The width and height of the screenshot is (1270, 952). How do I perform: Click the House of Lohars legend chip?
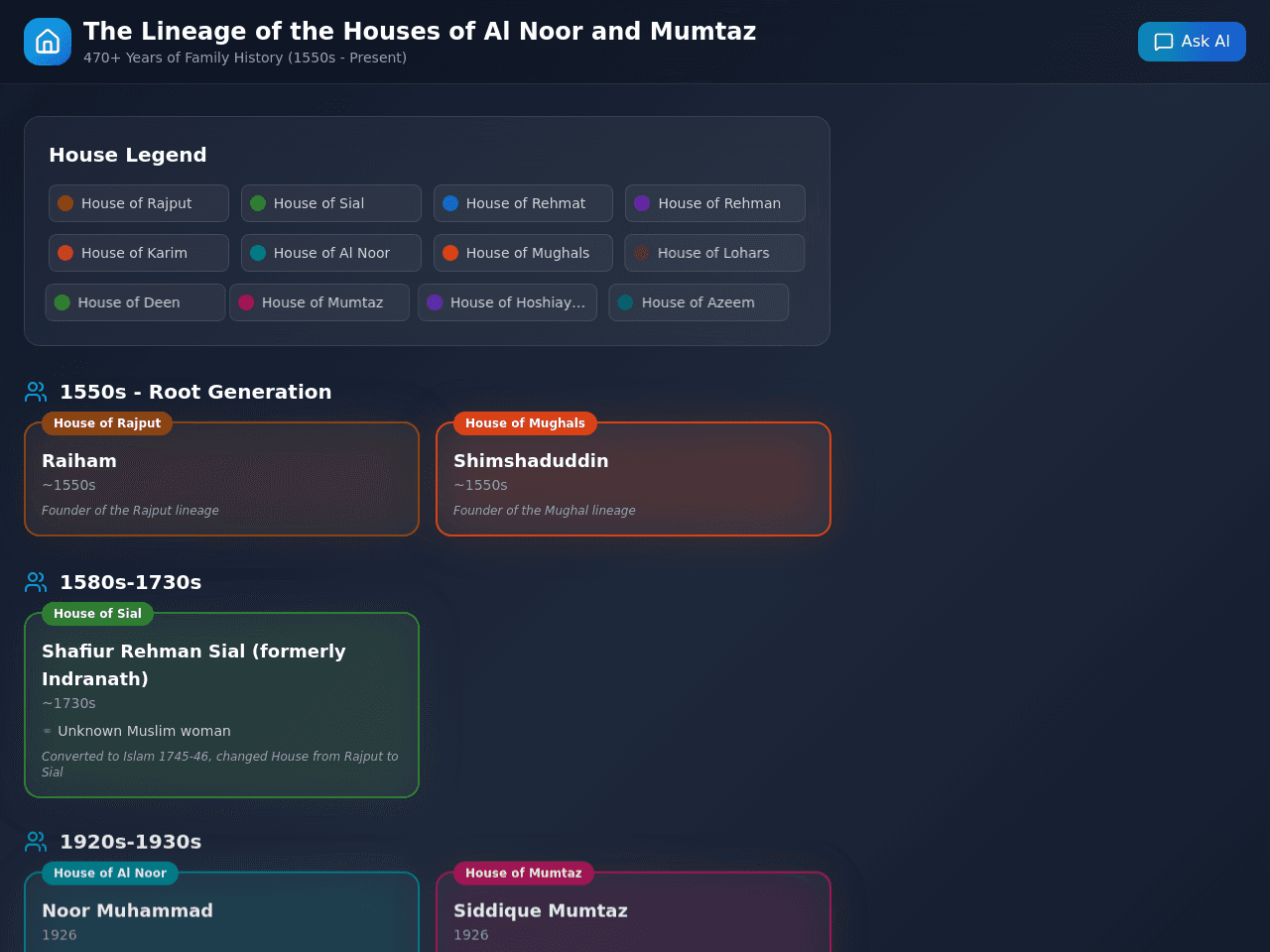[x=714, y=253]
